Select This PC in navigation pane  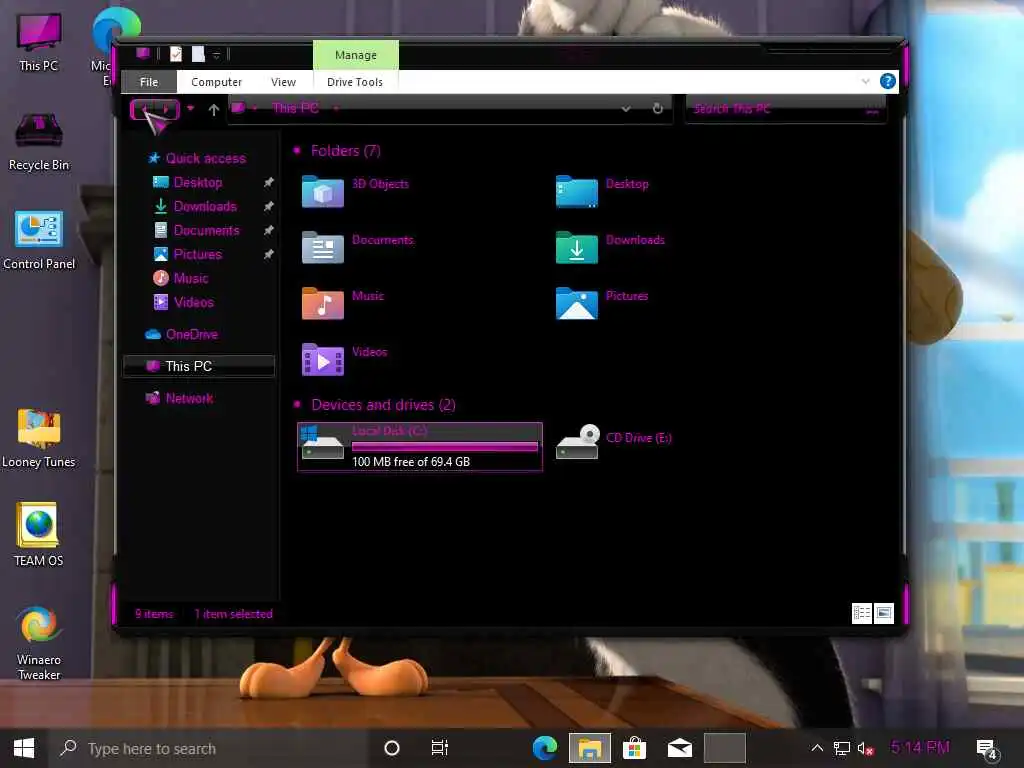point(199,366)
